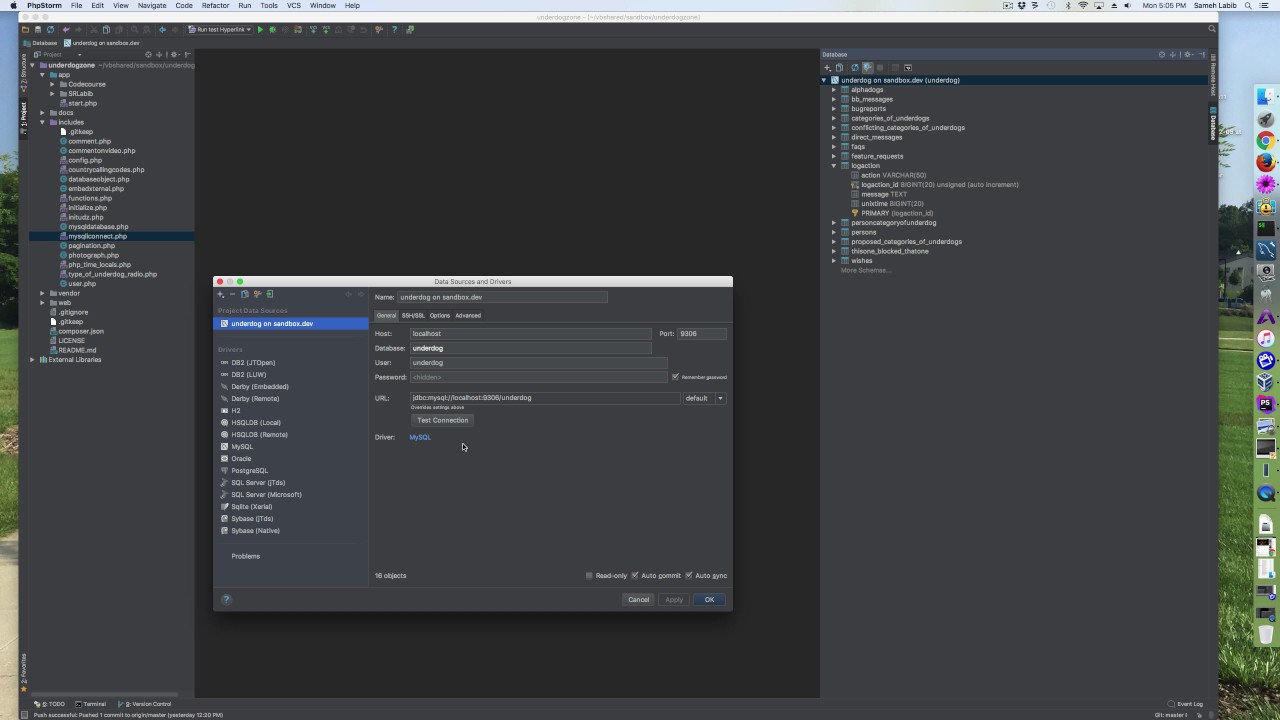This screenshot has width=1280, height=720.
Task: Click the Debug bug icon in toolbar
Action: (x=272, y=30)
